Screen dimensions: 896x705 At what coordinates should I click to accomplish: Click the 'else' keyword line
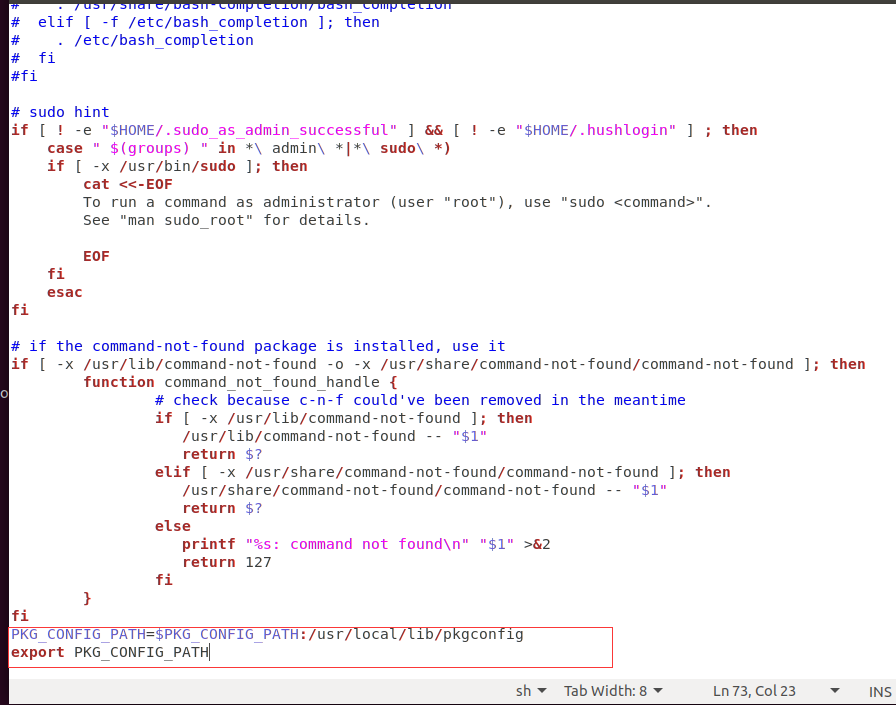coord(173,526)
